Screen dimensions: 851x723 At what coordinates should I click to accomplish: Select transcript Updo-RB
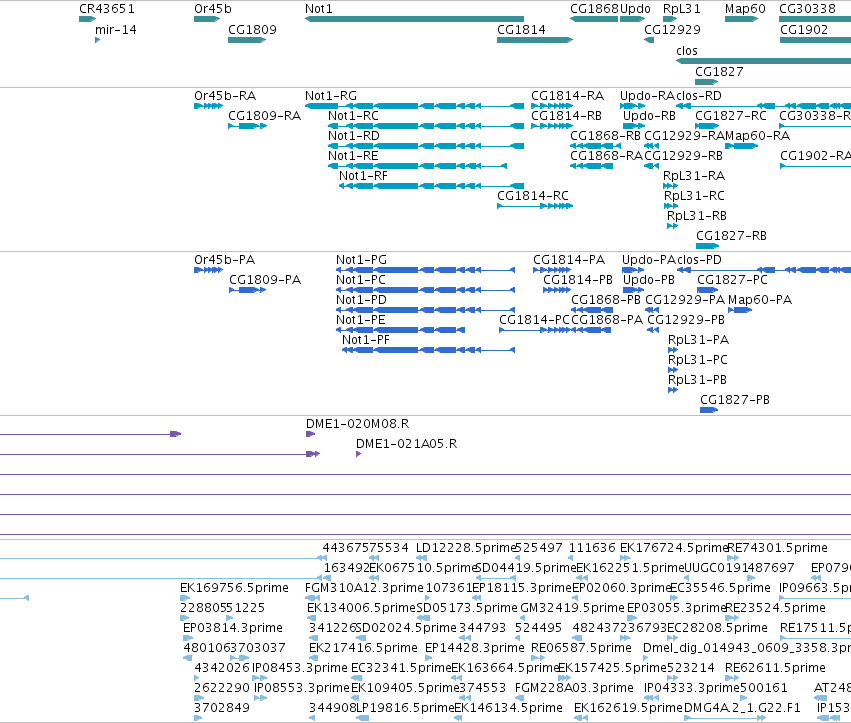(634, 126)
